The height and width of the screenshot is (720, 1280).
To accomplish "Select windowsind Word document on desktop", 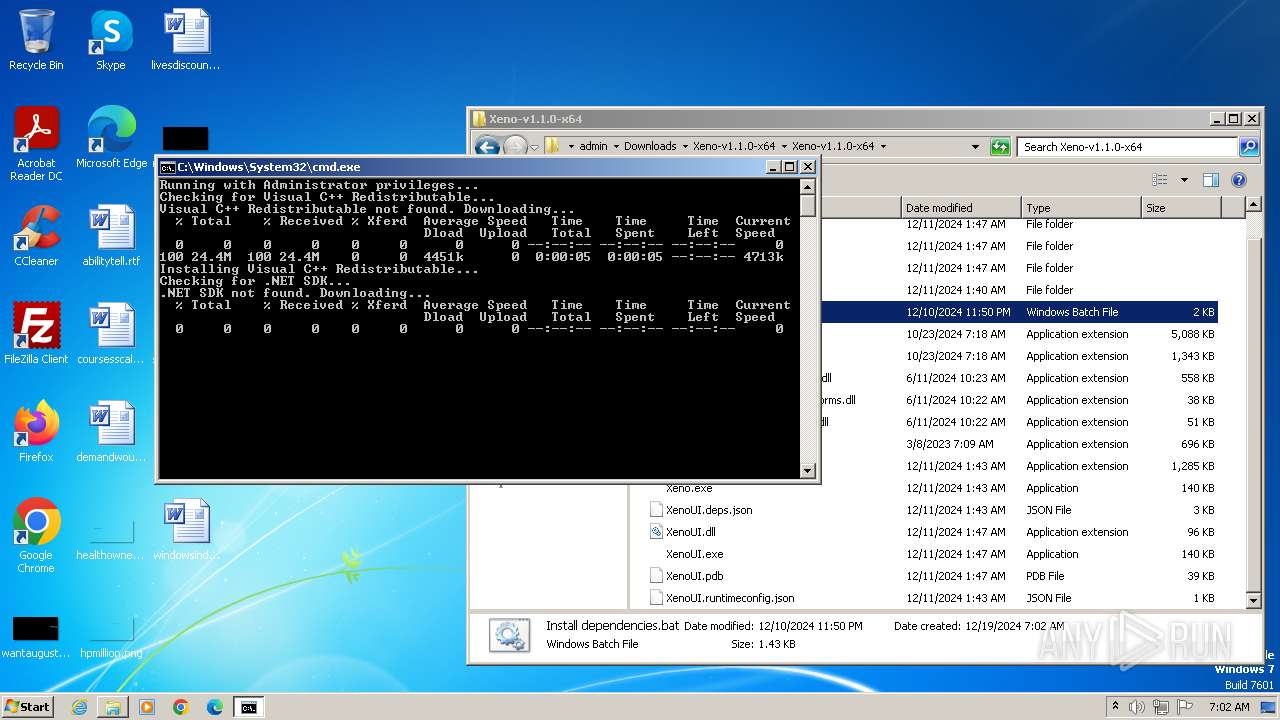I will coord(186,530).
